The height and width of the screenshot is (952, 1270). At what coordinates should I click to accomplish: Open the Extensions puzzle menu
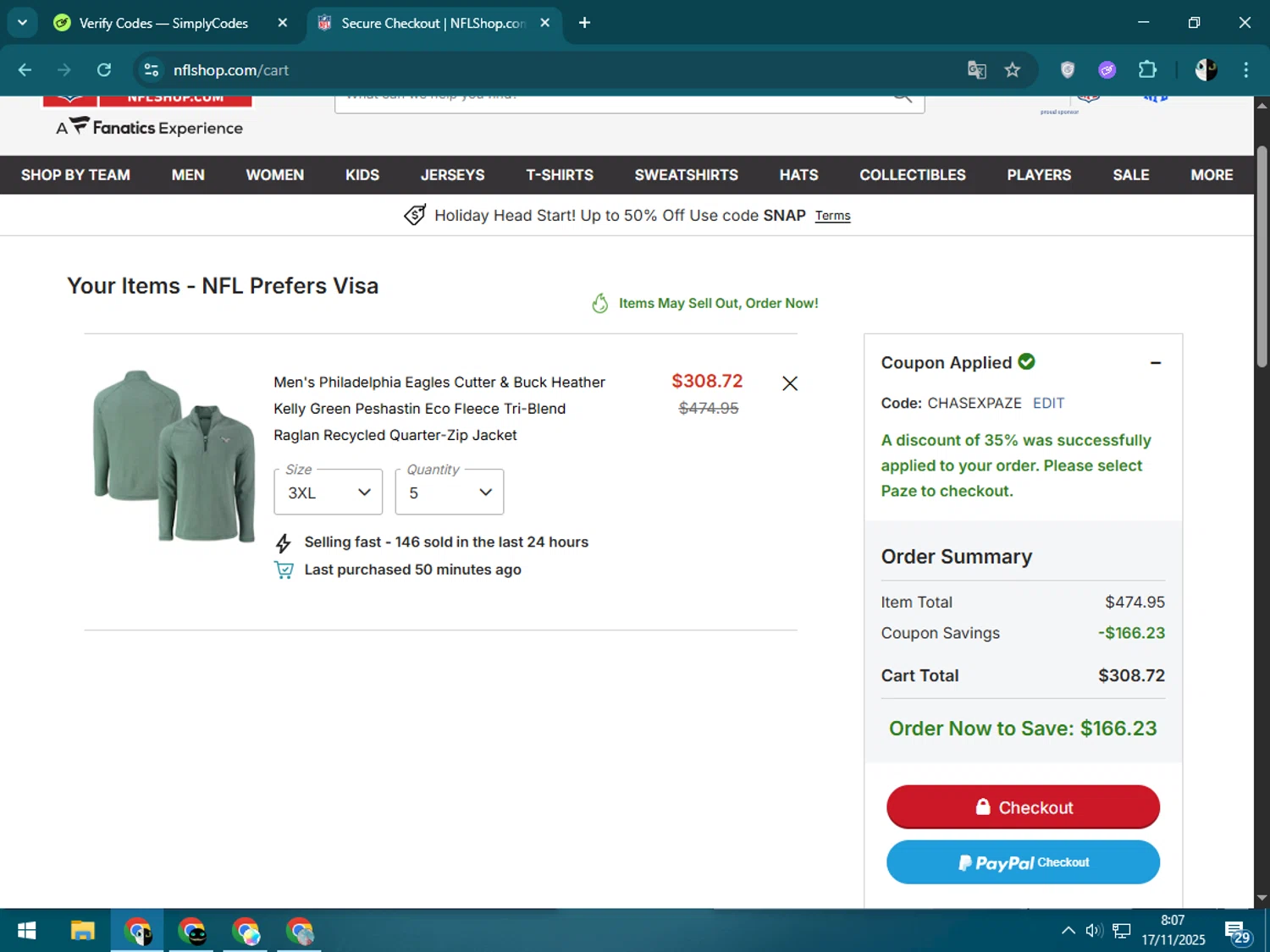click(1147, 70)
